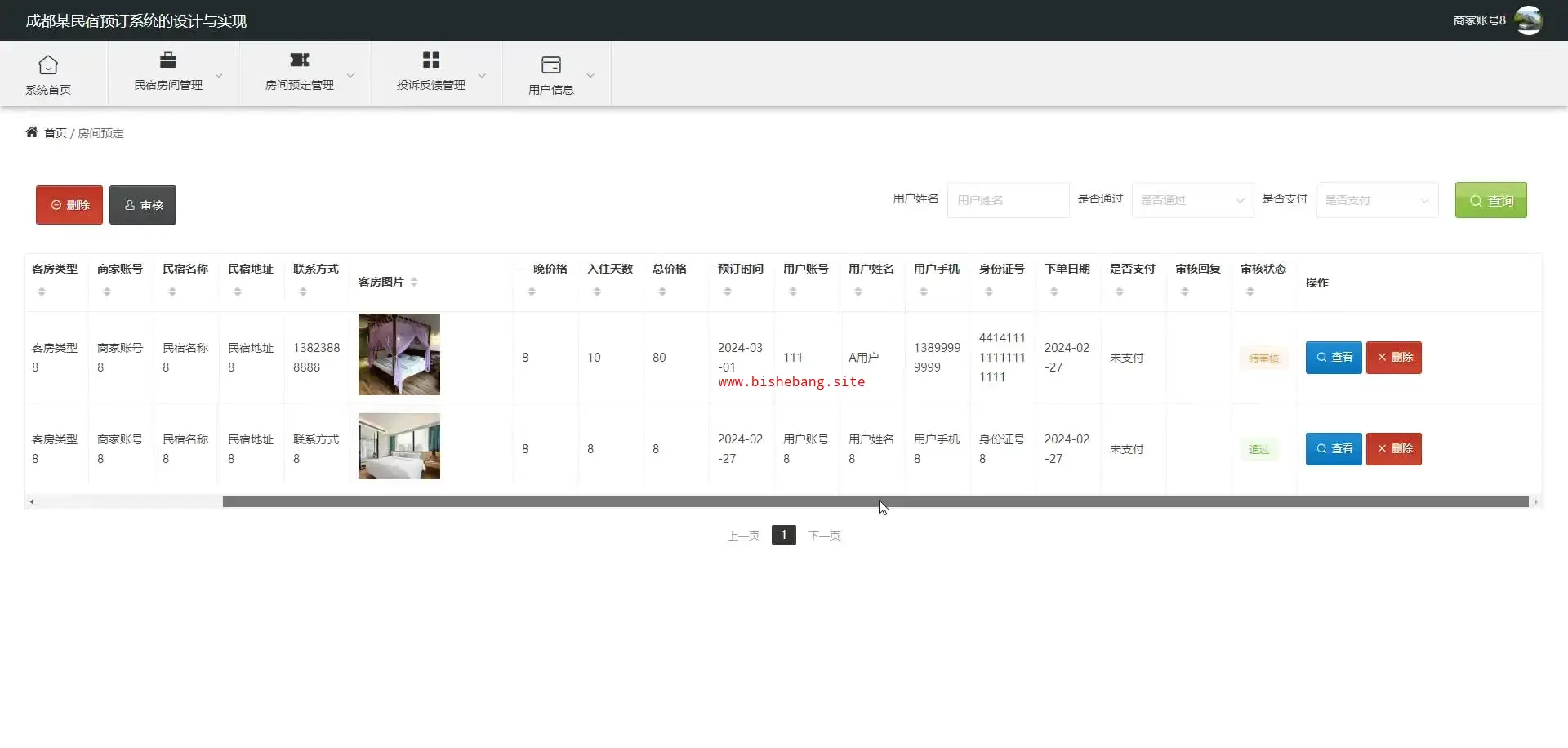
Task: Click the breadcrumb home icon
Action: (32, 132)
